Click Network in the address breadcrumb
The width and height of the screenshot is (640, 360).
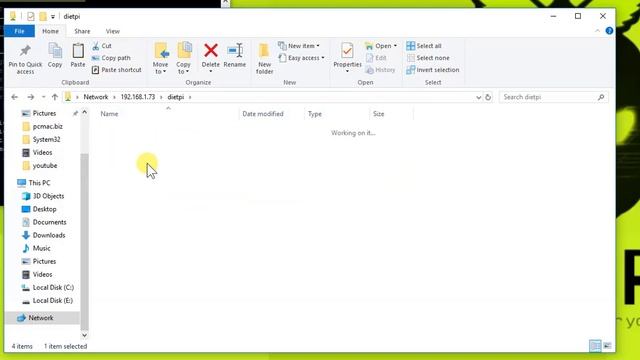(96, 97)
